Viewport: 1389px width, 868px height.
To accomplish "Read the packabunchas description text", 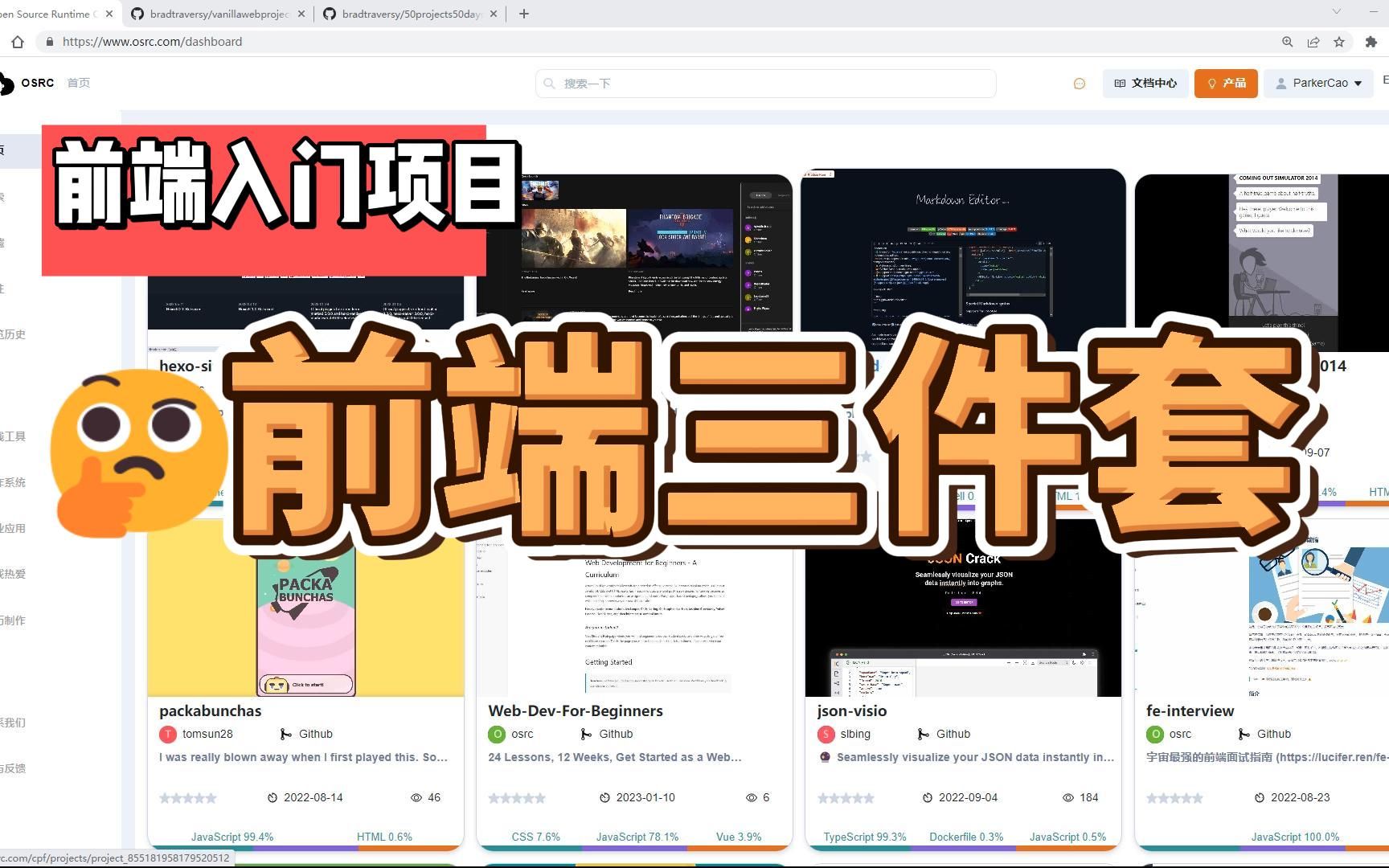I will click(303, 757).
